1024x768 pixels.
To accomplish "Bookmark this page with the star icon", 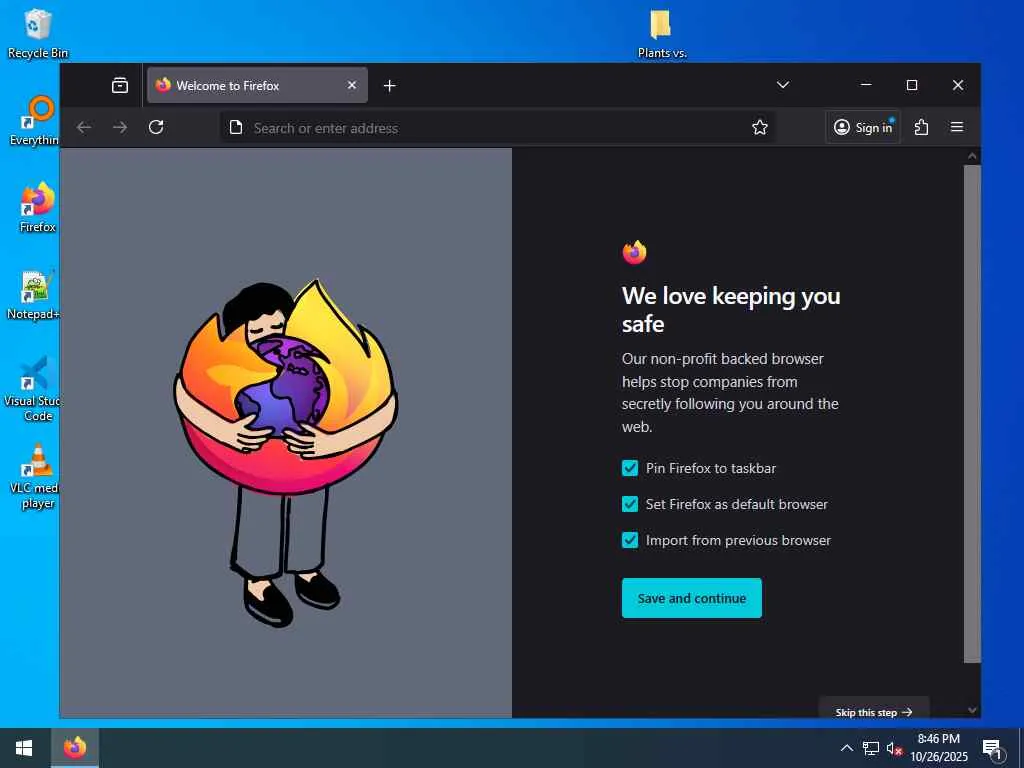I will point(760,127).
